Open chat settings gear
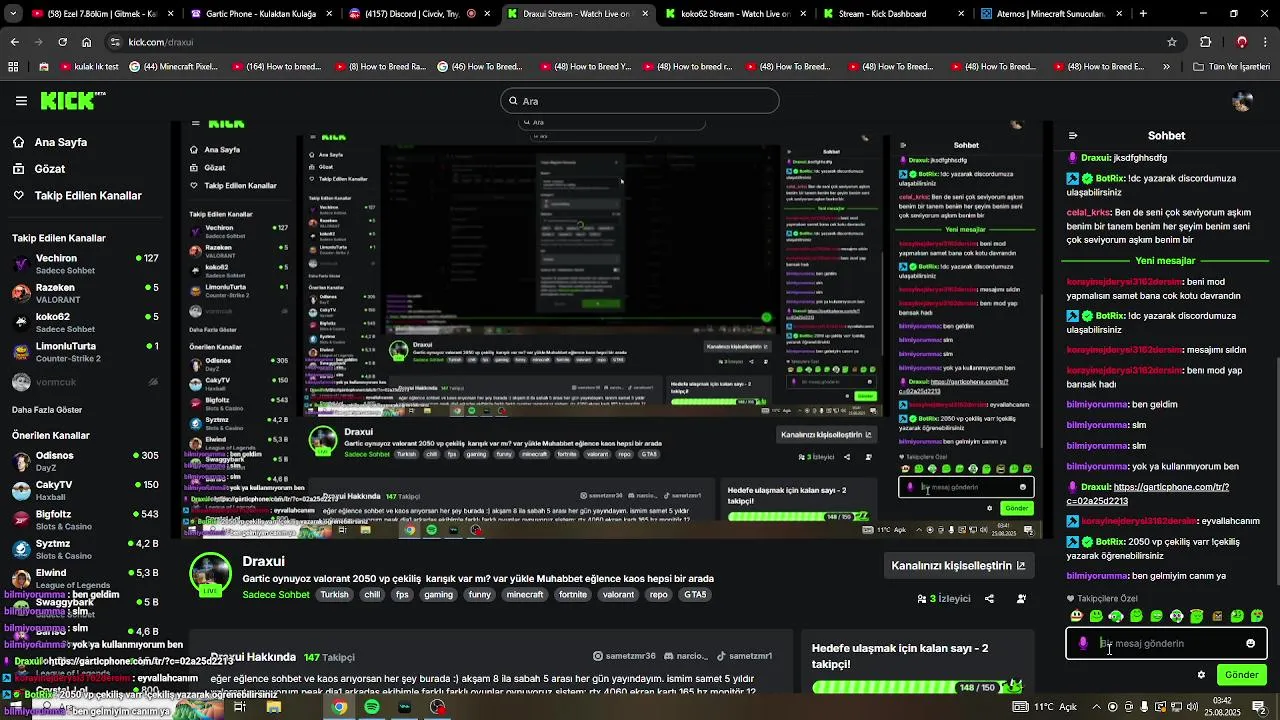The image size is (1280, 720). pos(1201,675)
